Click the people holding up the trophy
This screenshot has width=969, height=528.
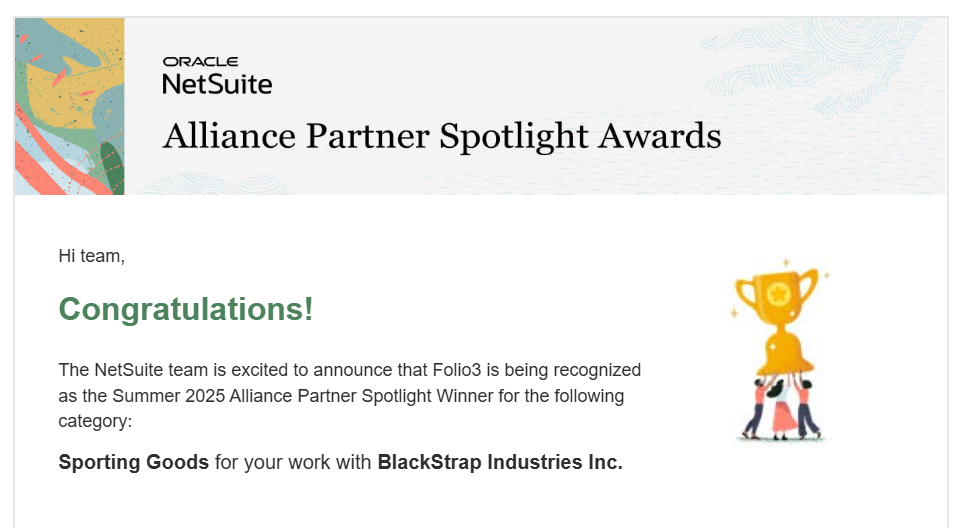pos(781,410)
